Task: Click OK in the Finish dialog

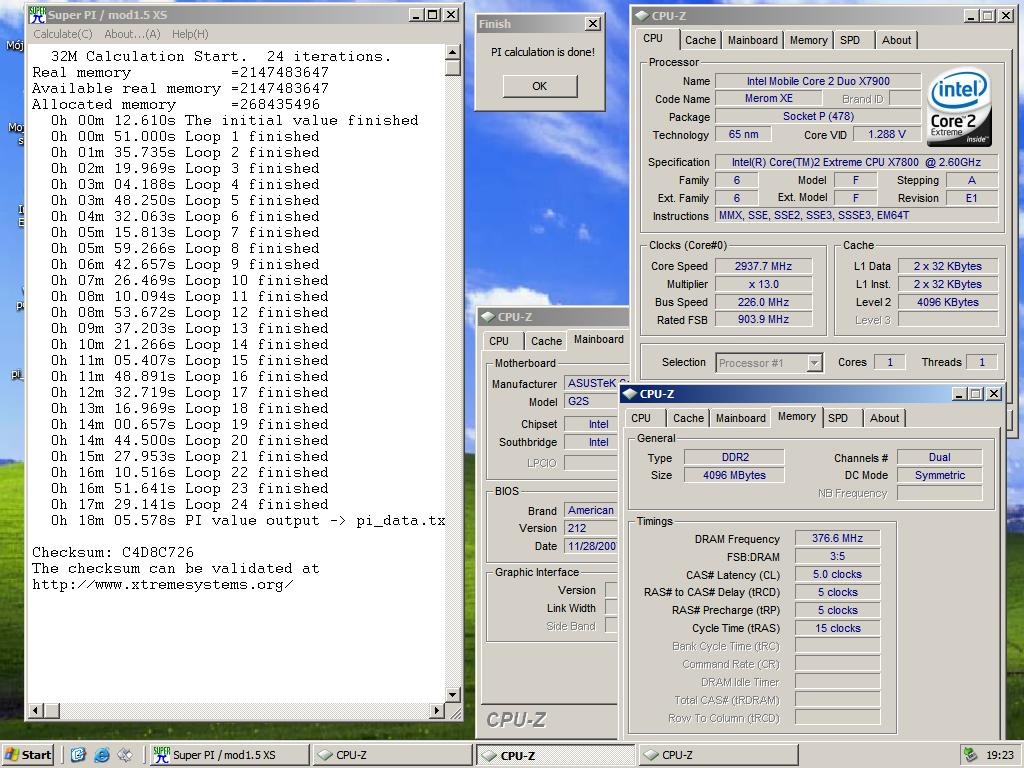Action: click(x=539, y=86)
